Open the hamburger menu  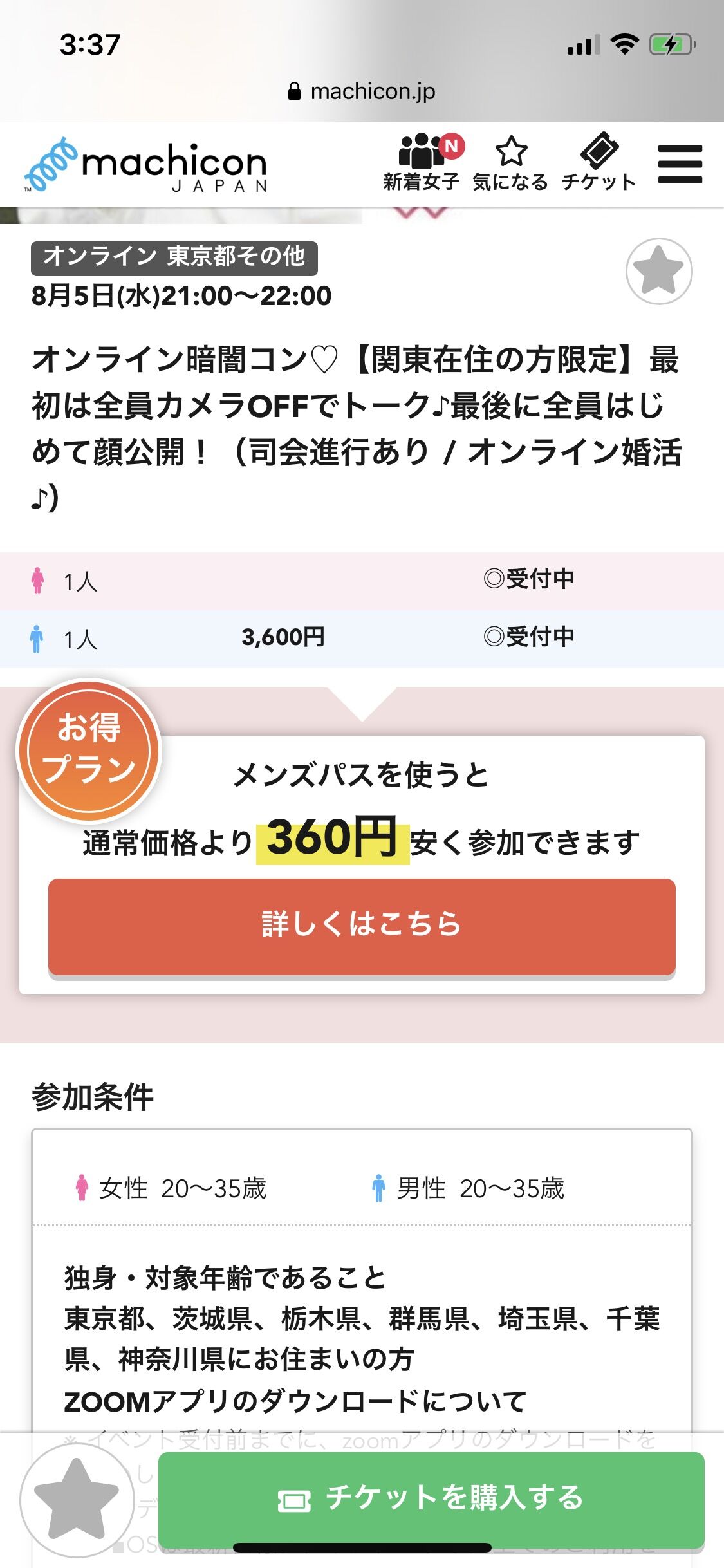tap(680, 163)
